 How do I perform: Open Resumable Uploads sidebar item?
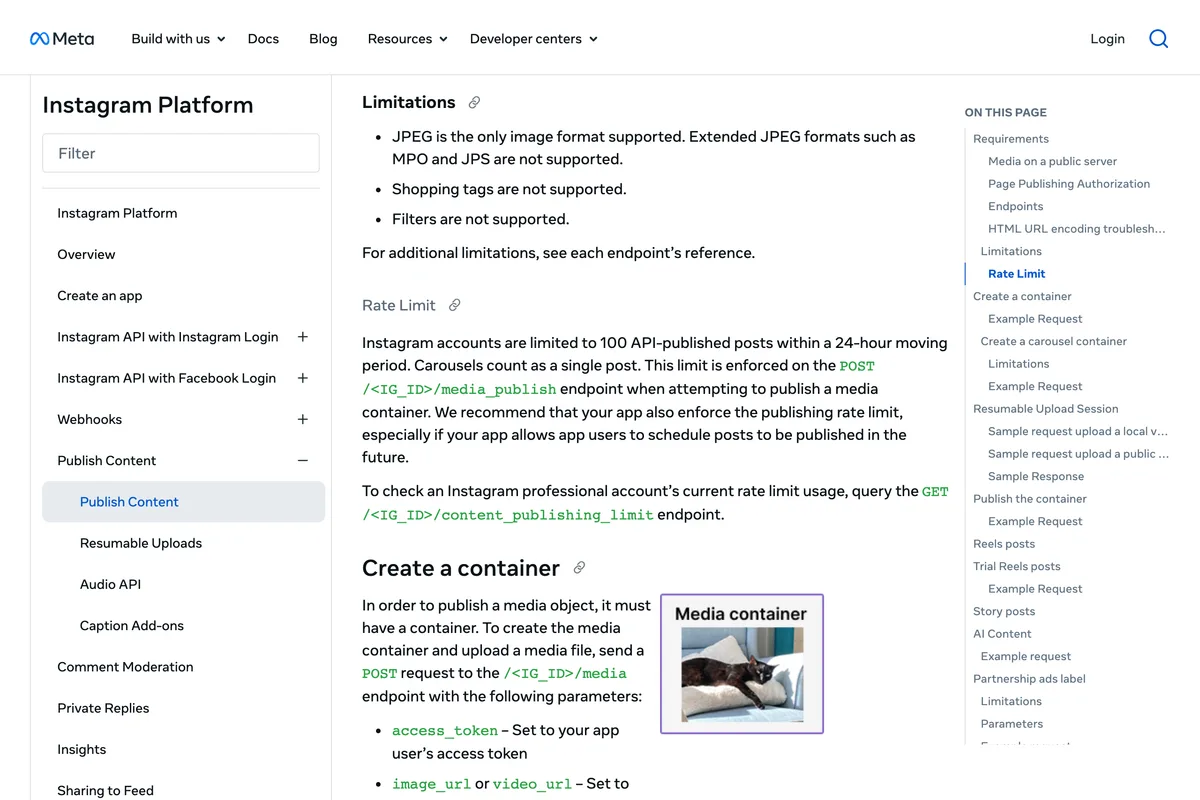(x=141, y=543)
